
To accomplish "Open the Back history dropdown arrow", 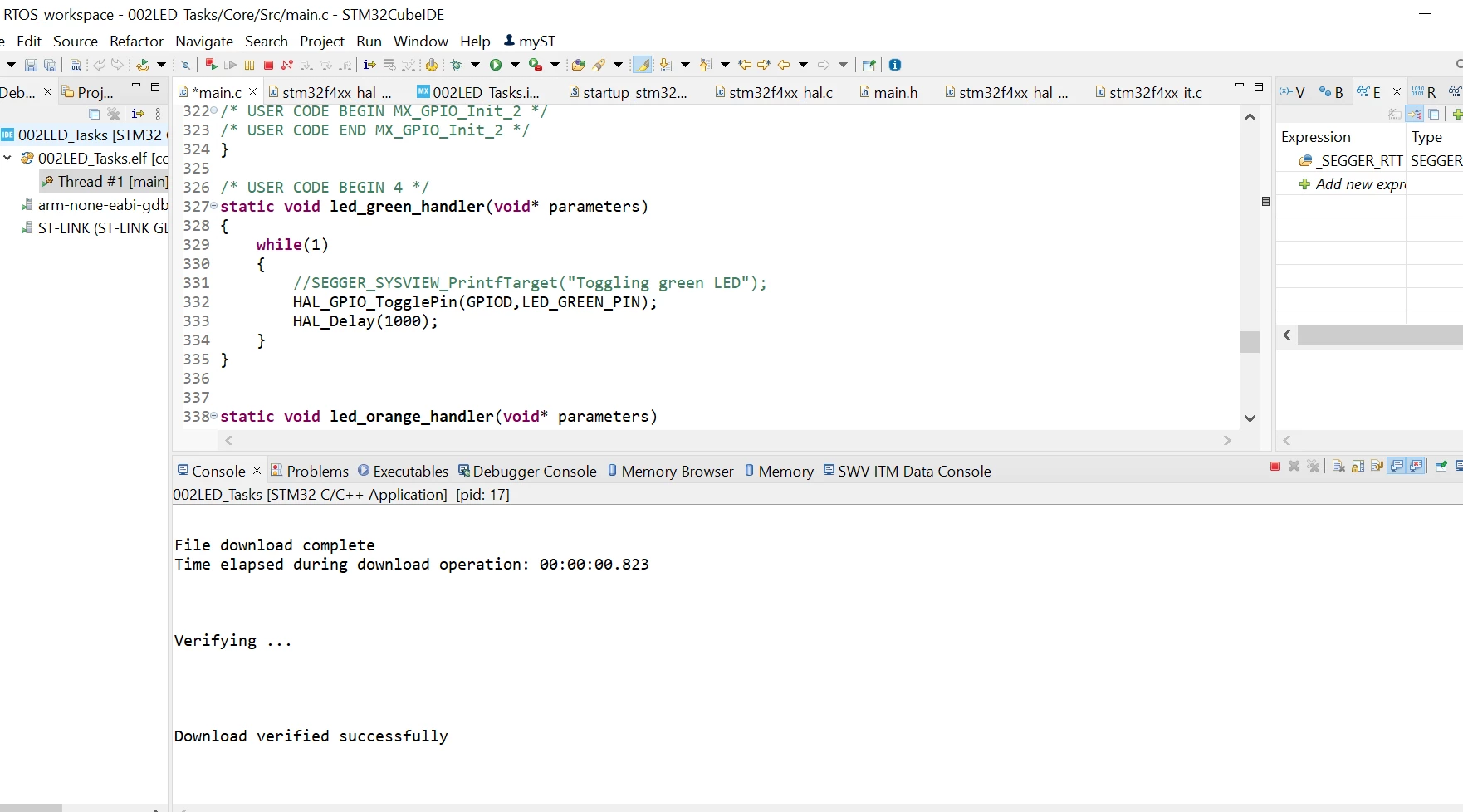I will point(803,65).
